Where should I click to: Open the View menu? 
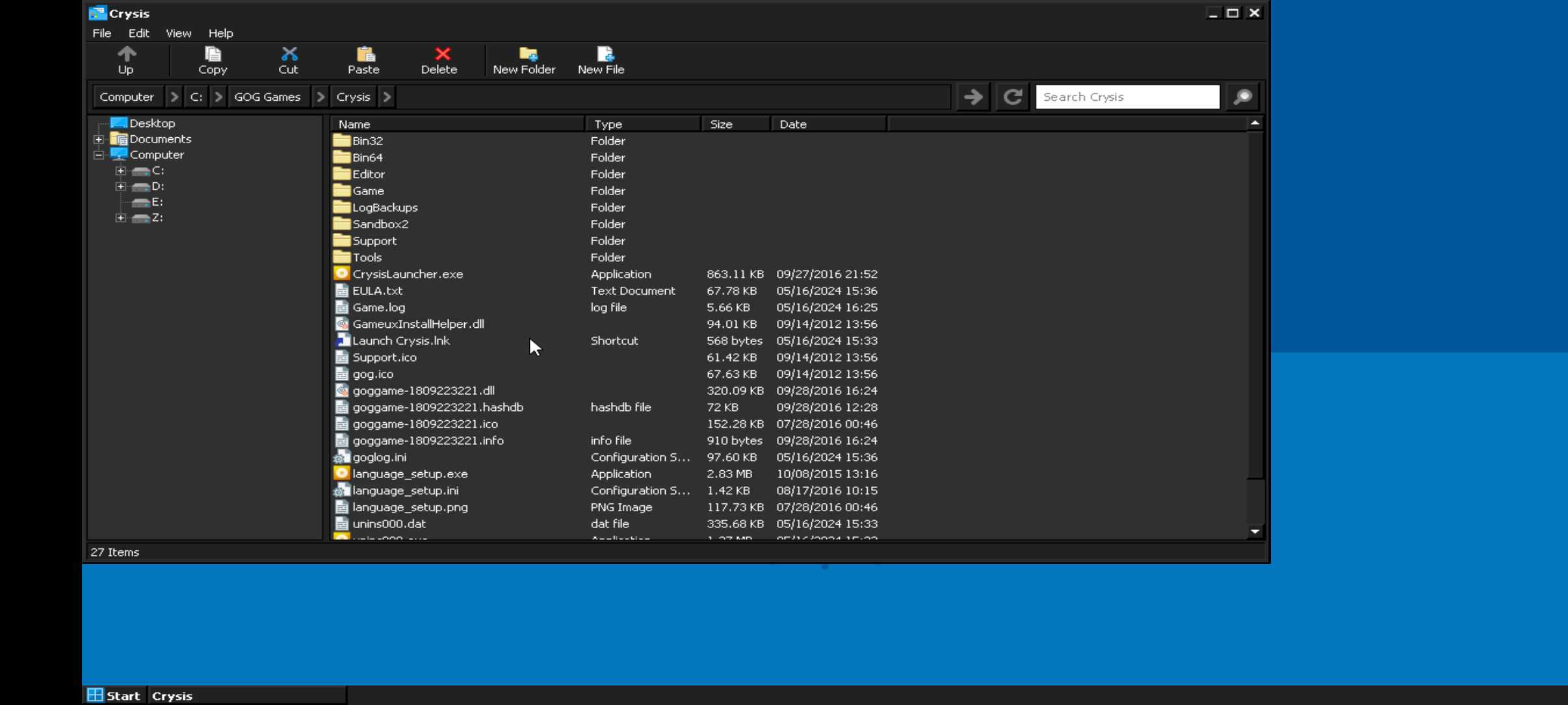(178, 33)
